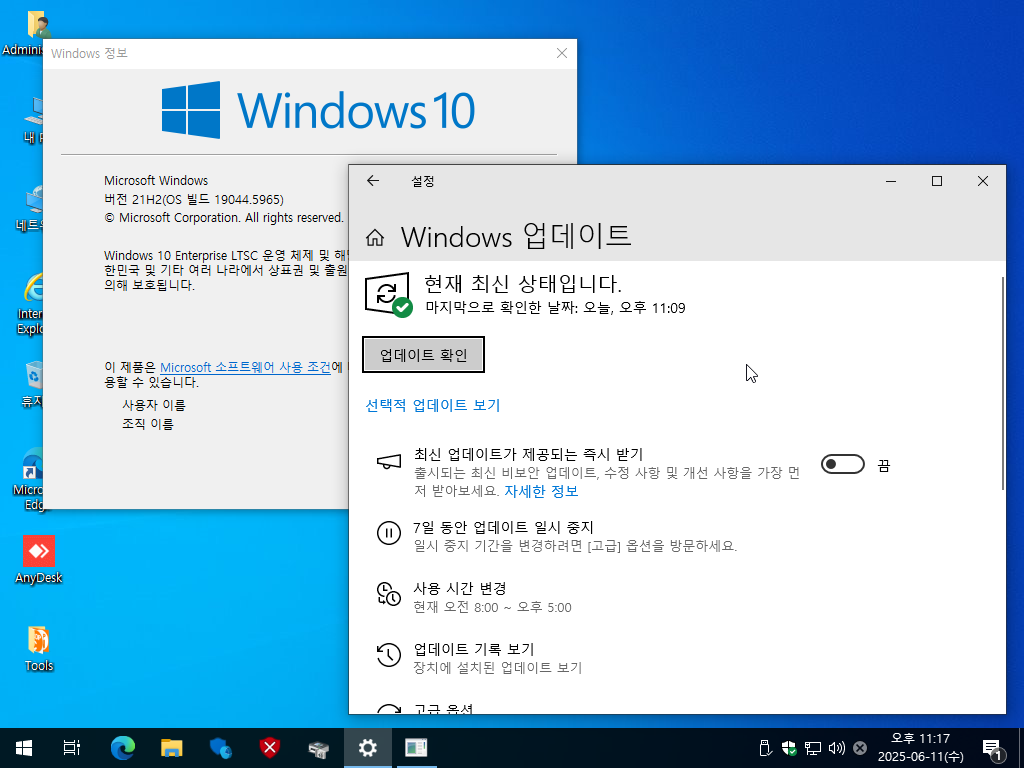Minimize the 설정 window
The image size is (1024, 768).
(x=891, y=181)
